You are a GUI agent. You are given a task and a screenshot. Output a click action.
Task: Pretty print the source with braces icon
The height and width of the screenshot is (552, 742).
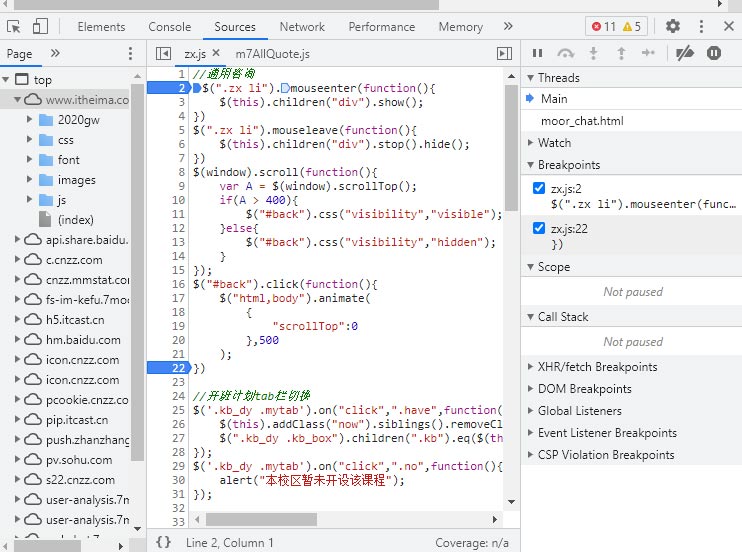pos(163,542)
